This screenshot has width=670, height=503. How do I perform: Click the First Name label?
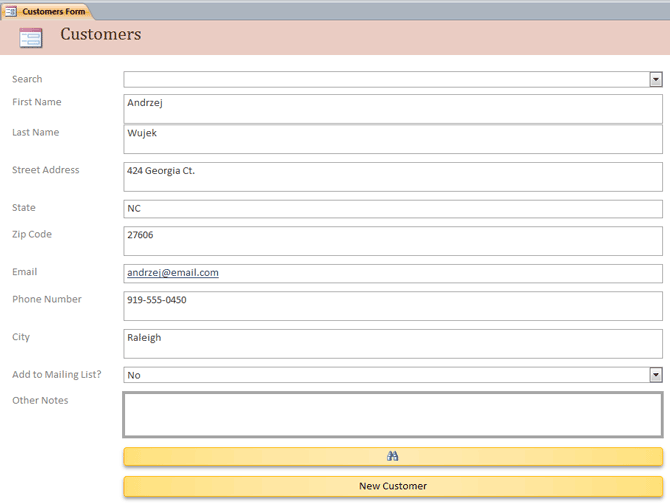pos(37,102)
